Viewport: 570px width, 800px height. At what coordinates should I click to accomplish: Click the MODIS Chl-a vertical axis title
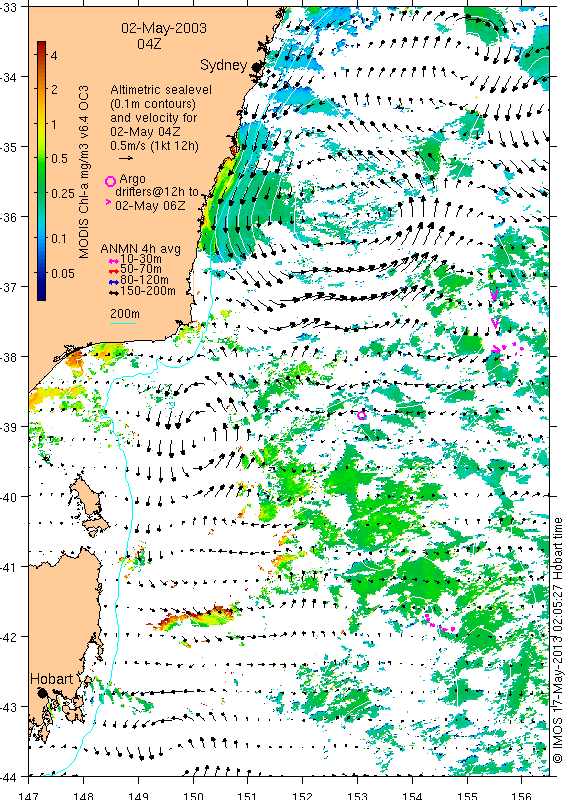(x=84, y=172)
